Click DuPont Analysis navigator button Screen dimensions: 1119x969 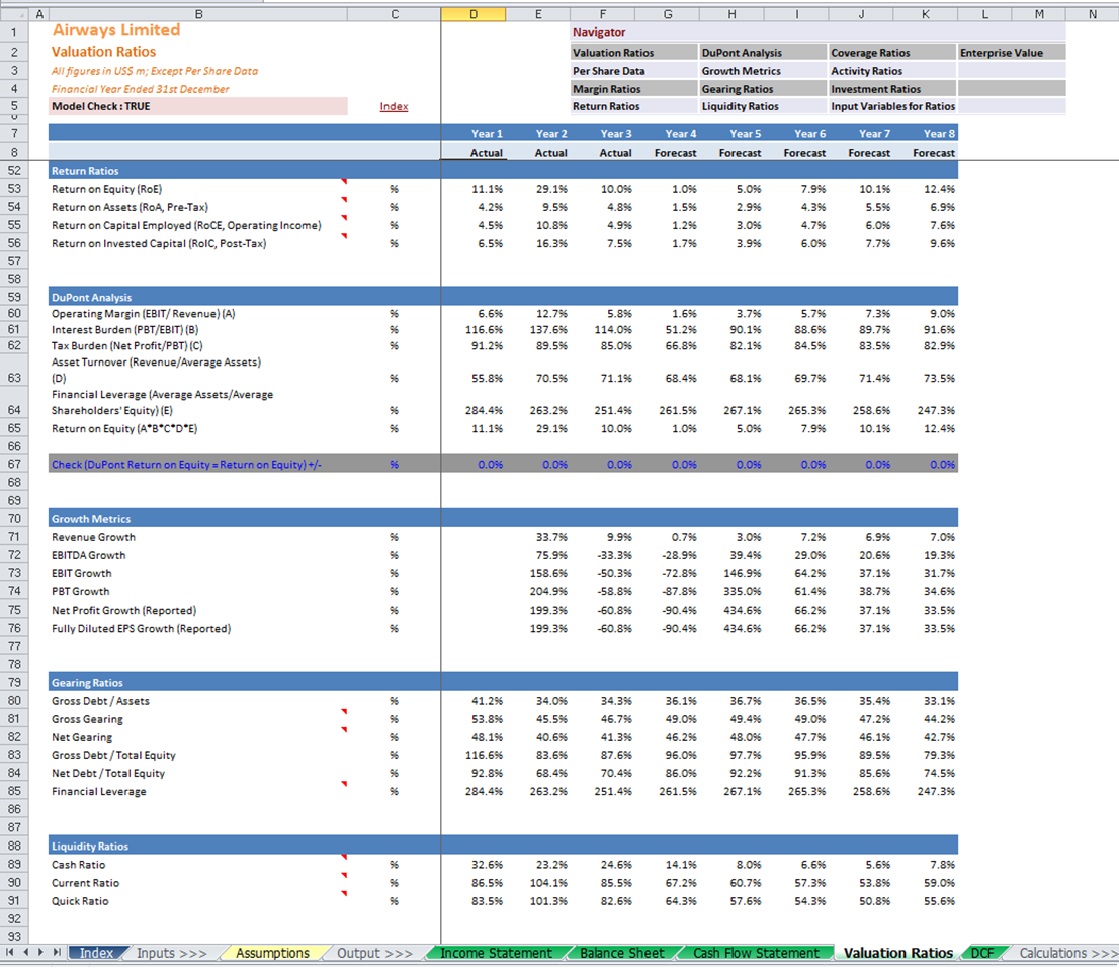coord(763,53)
